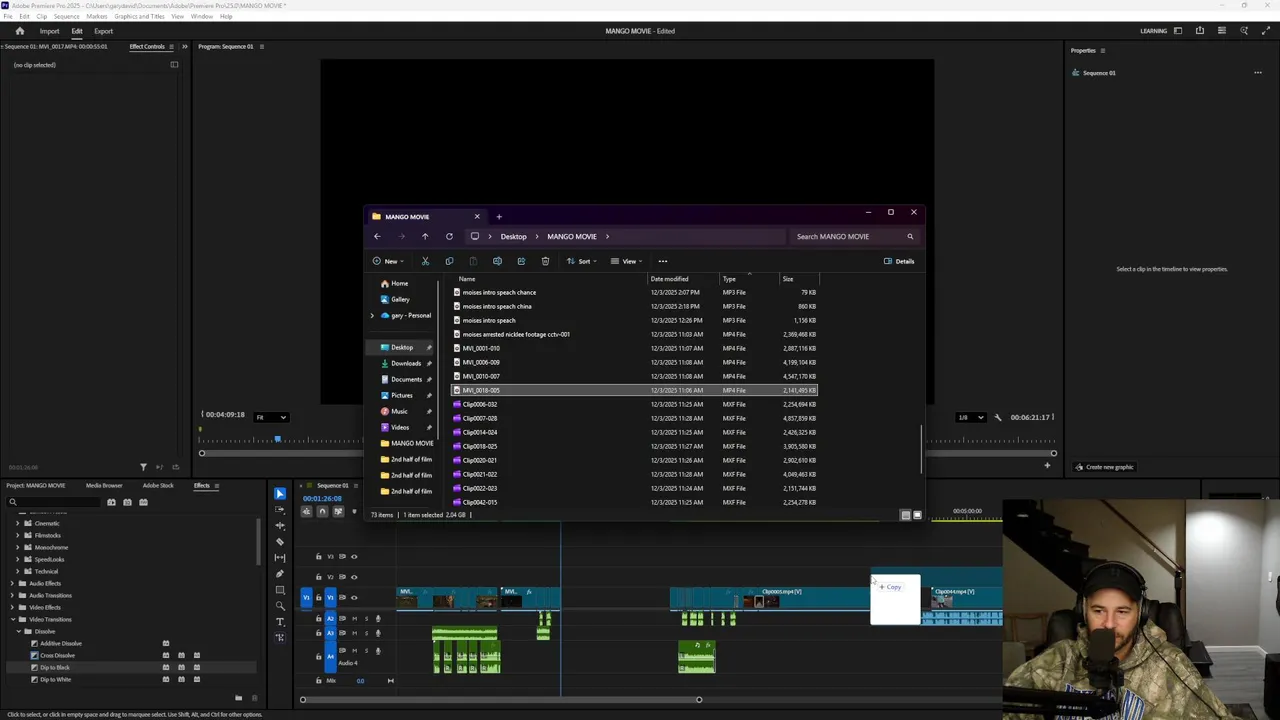The image size is (1280, 720).
Task: Click New custom bin icon in Effects panel
Action: click(238, 698)
